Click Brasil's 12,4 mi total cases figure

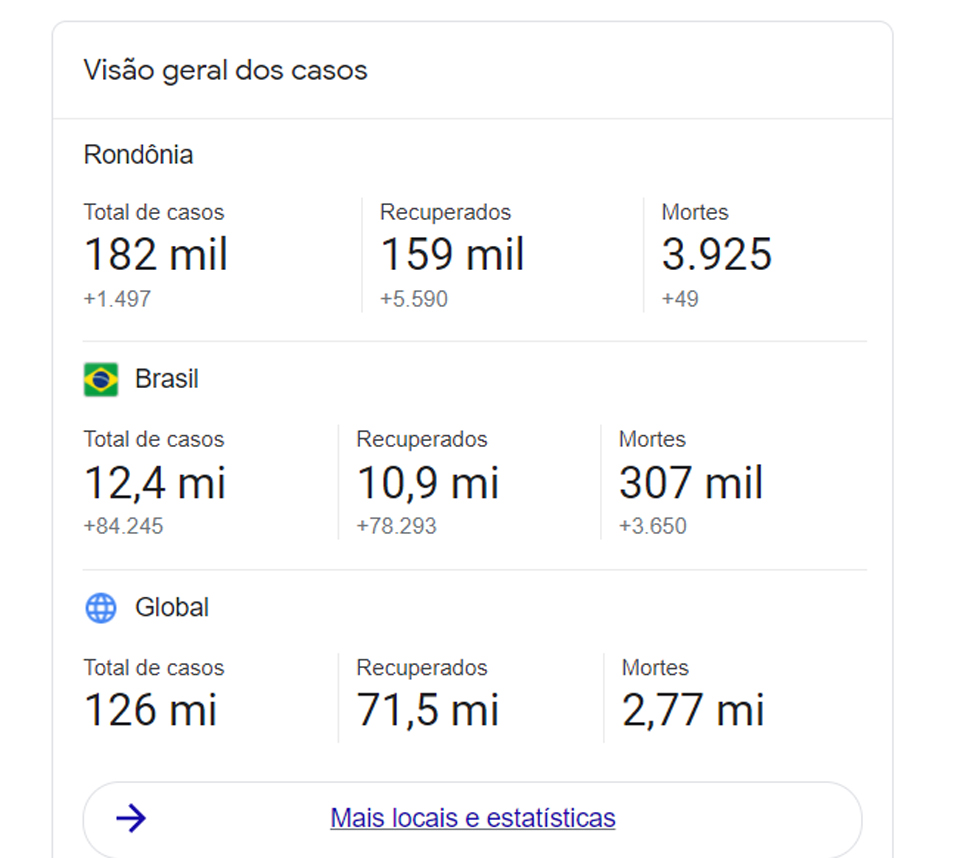[x=155, y=483]
